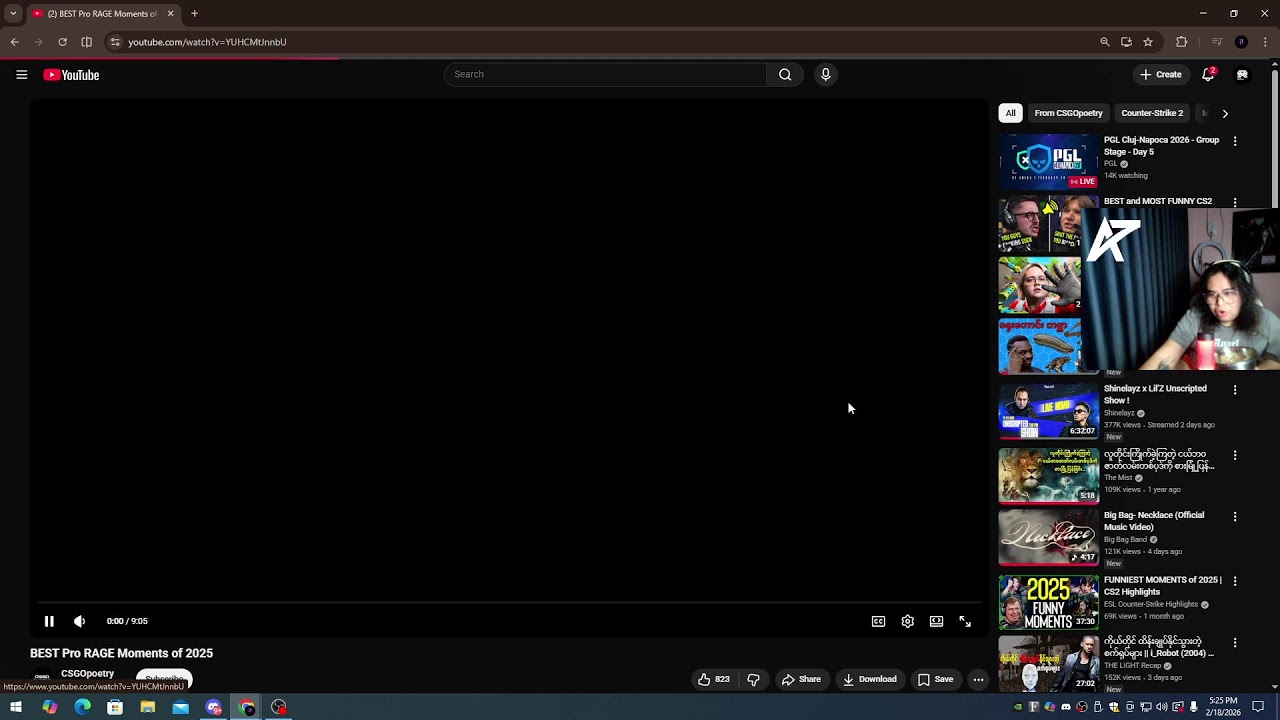Open options for PGL Cluj-Napoca video
This screenshot has height=720, width=1280.
point(1235,141)
